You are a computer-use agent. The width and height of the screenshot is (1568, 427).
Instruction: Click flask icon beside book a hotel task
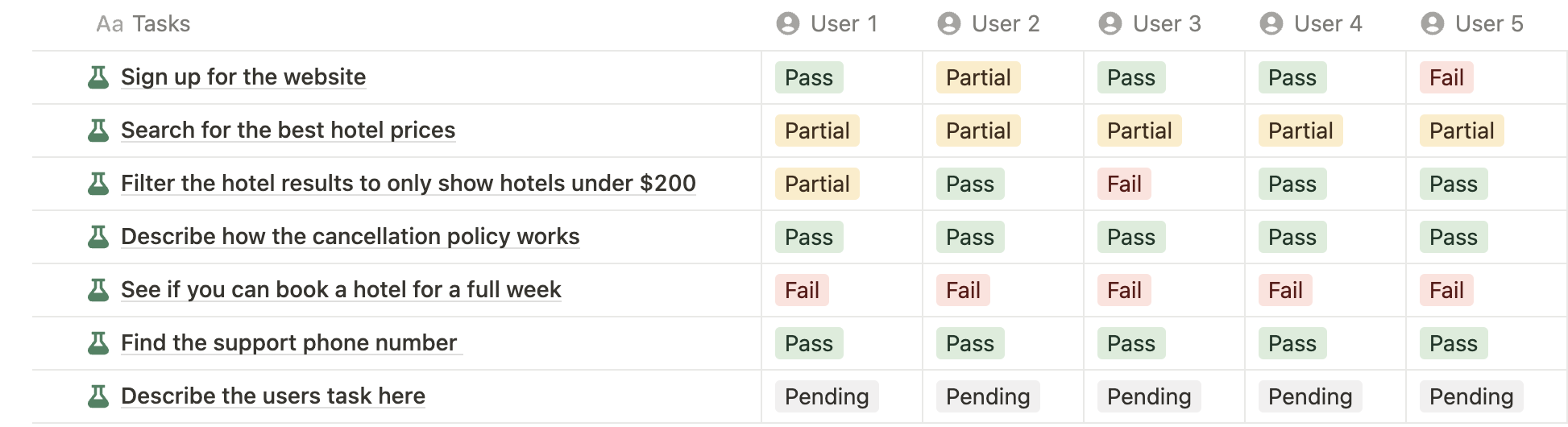[x=98, y=290]
